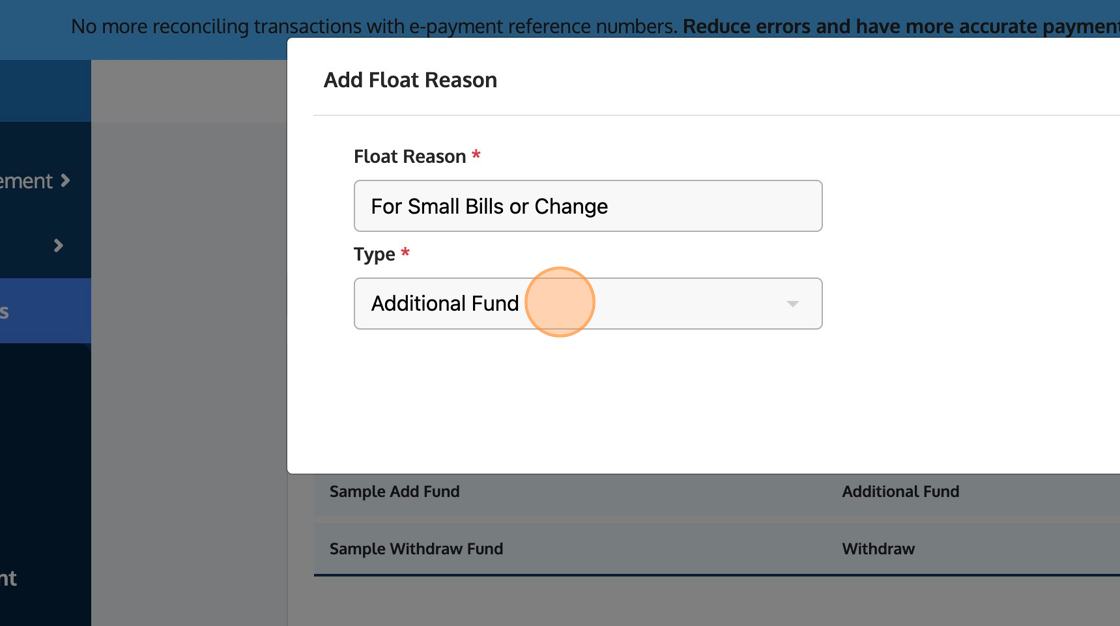Image resolution: width=1120 pixels, height=626 pixels.
Task: Open the bottom sidebar item ending in "nt"
Action: pos(9,578)
